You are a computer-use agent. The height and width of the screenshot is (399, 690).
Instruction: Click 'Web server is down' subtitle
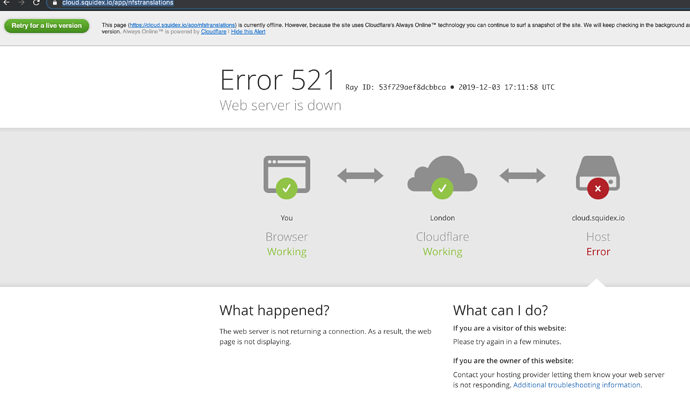280,106
